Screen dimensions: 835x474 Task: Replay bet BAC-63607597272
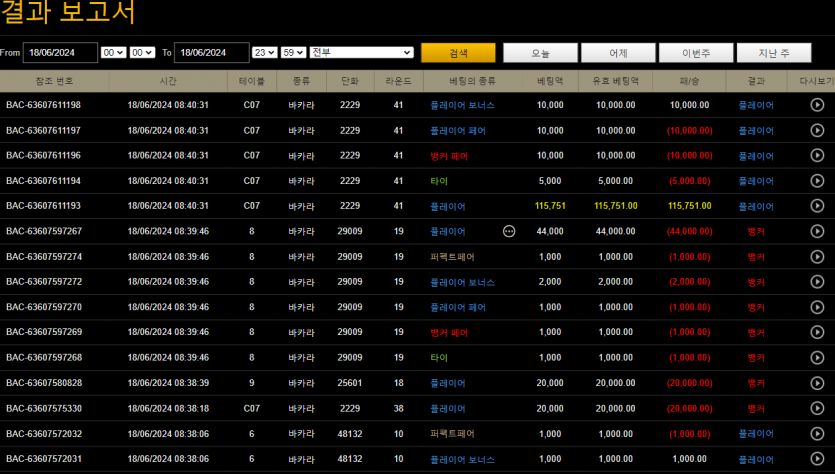817,282
